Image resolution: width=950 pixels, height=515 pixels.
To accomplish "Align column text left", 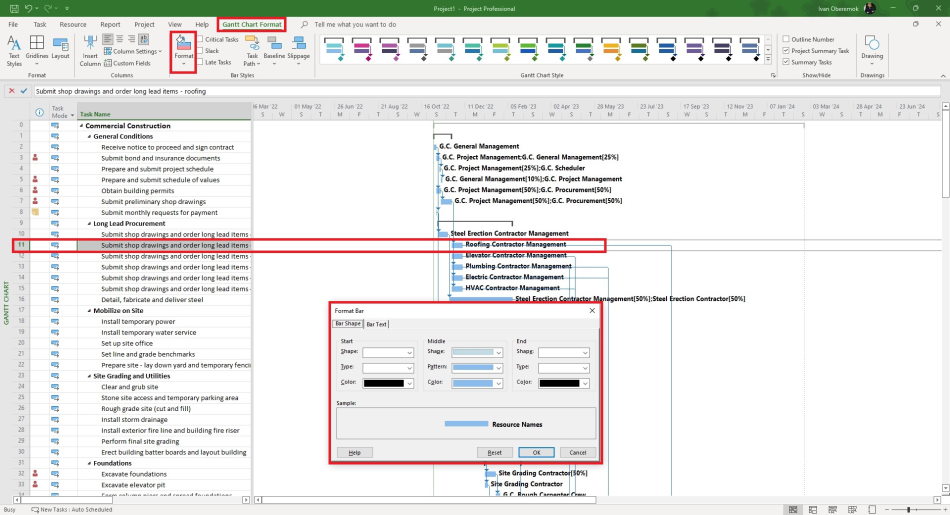I will [x=108, y=39].
